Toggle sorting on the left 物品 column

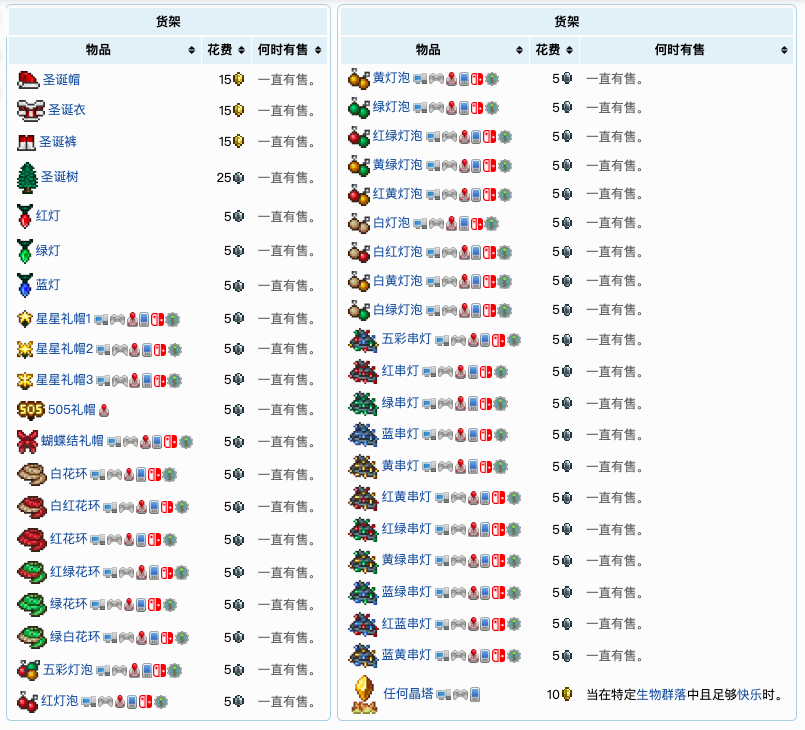point(100,47)
